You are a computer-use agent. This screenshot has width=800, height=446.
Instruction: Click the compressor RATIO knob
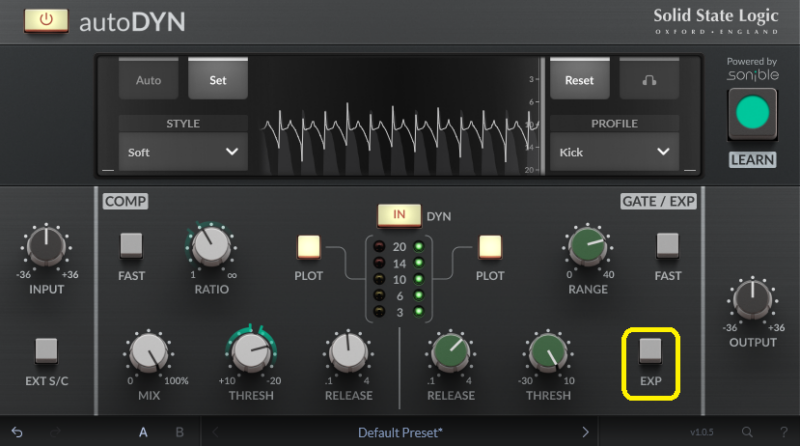tap(210, 246)
